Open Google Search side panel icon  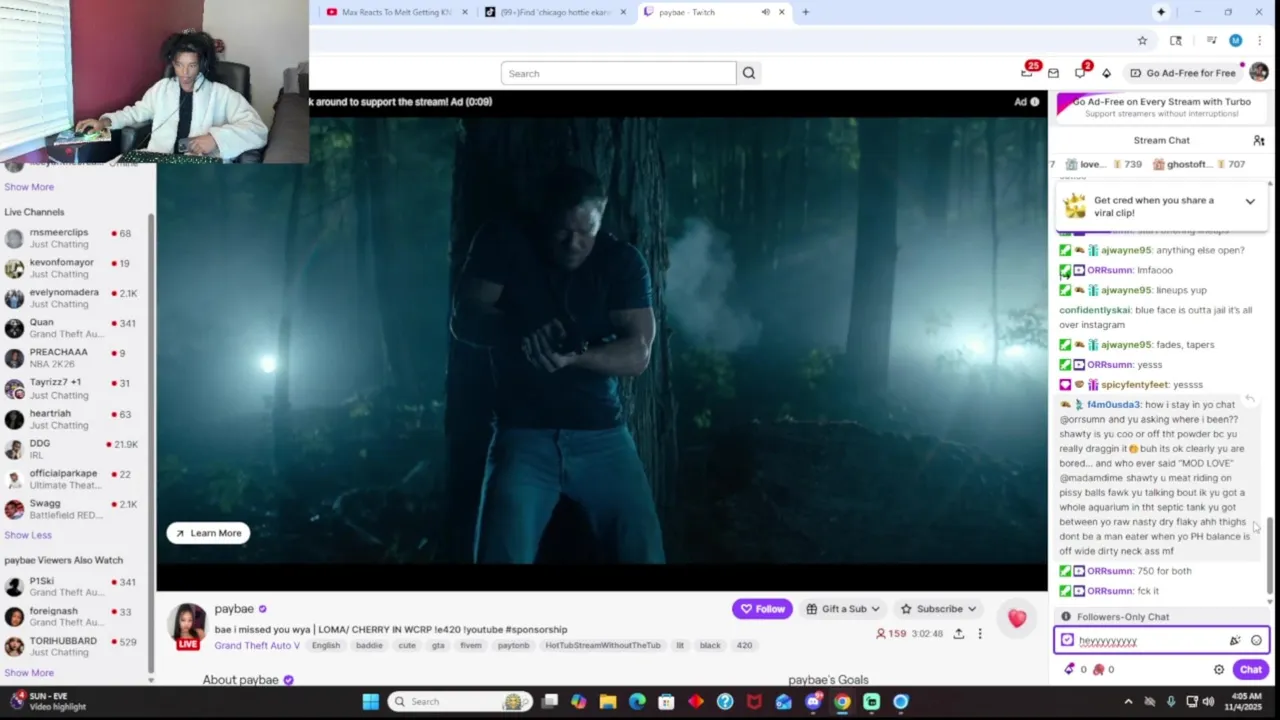point(1176,41)
